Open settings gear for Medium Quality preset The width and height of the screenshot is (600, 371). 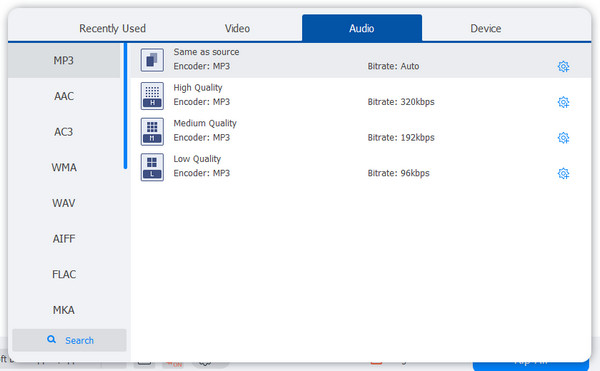[563, 138]
